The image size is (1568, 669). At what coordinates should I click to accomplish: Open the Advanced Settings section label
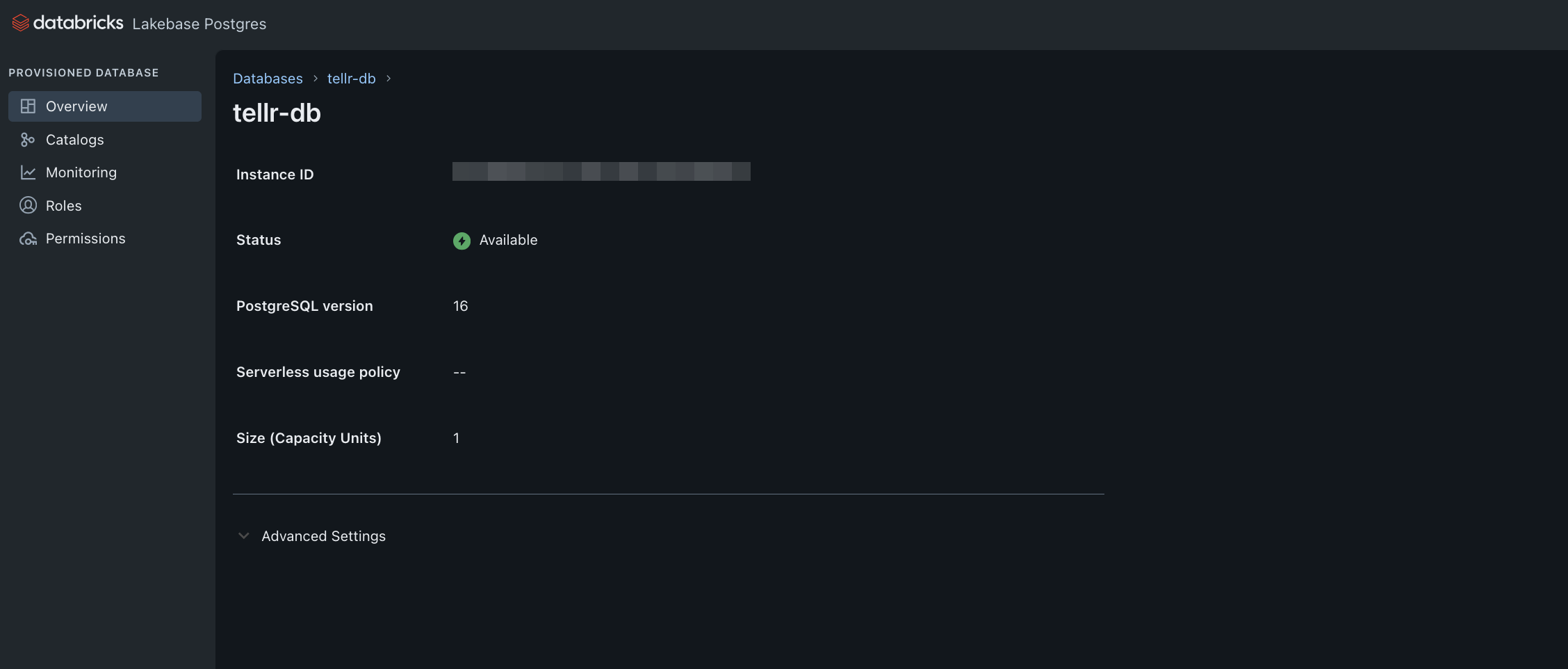(x=323, y=536)
